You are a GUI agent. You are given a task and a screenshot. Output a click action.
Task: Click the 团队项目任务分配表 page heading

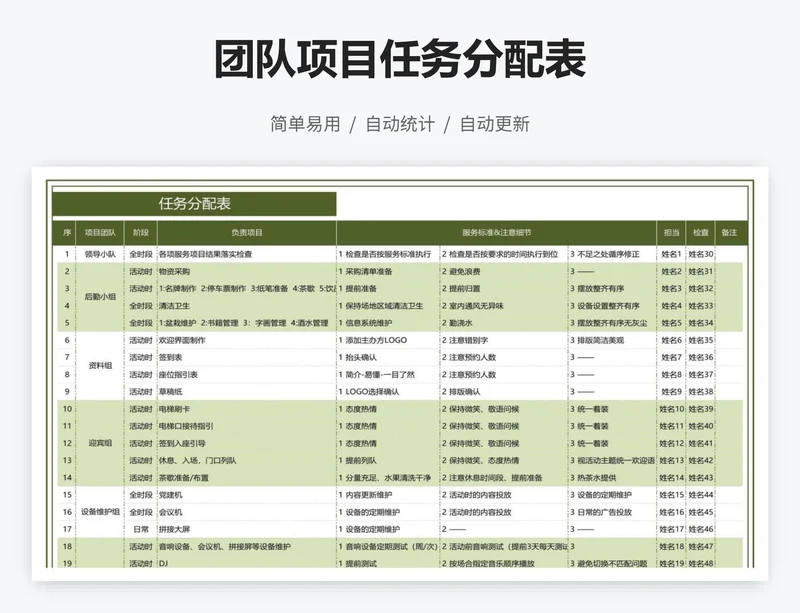click(399, 59)
